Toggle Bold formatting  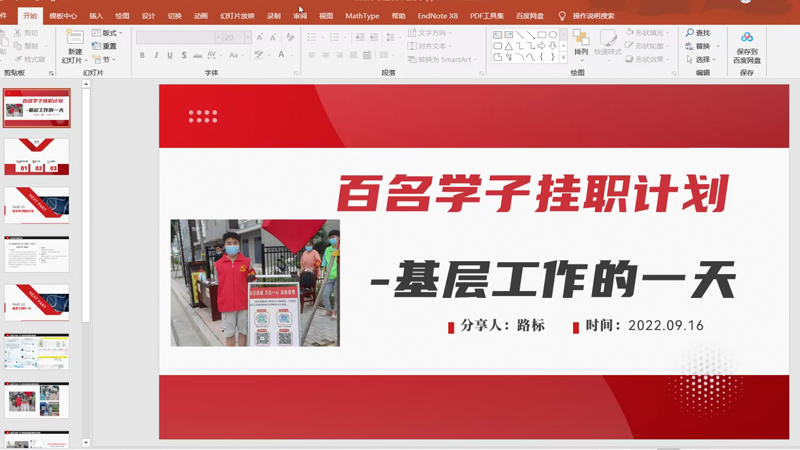click(142, 55)
